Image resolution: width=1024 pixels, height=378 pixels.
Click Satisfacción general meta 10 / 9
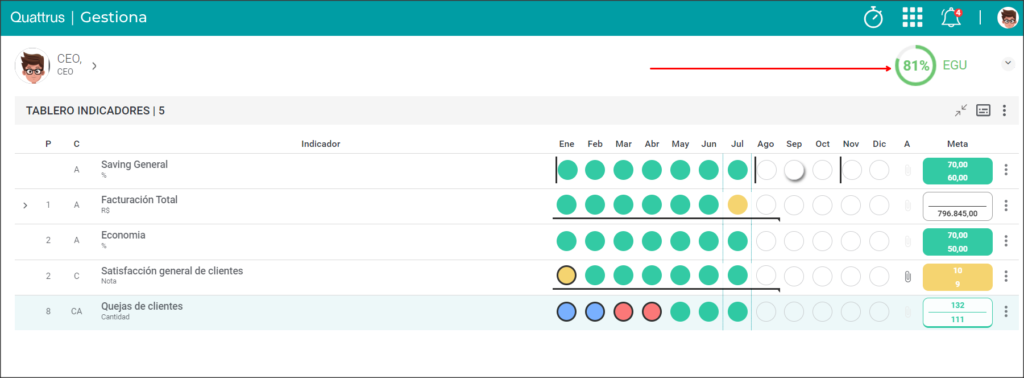[x=957, y=277]
